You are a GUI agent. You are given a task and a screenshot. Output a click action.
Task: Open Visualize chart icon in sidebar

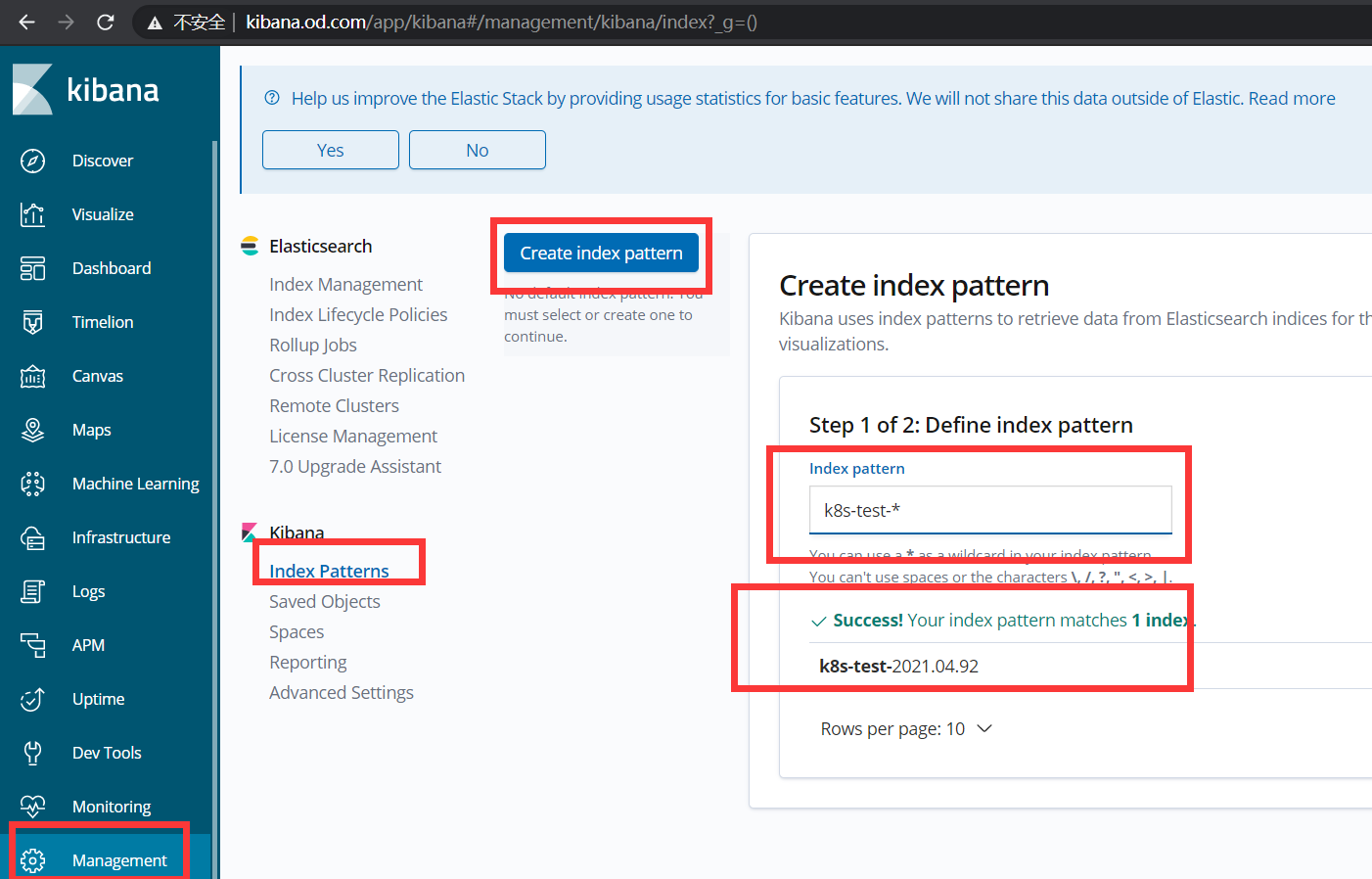point(32,214)
